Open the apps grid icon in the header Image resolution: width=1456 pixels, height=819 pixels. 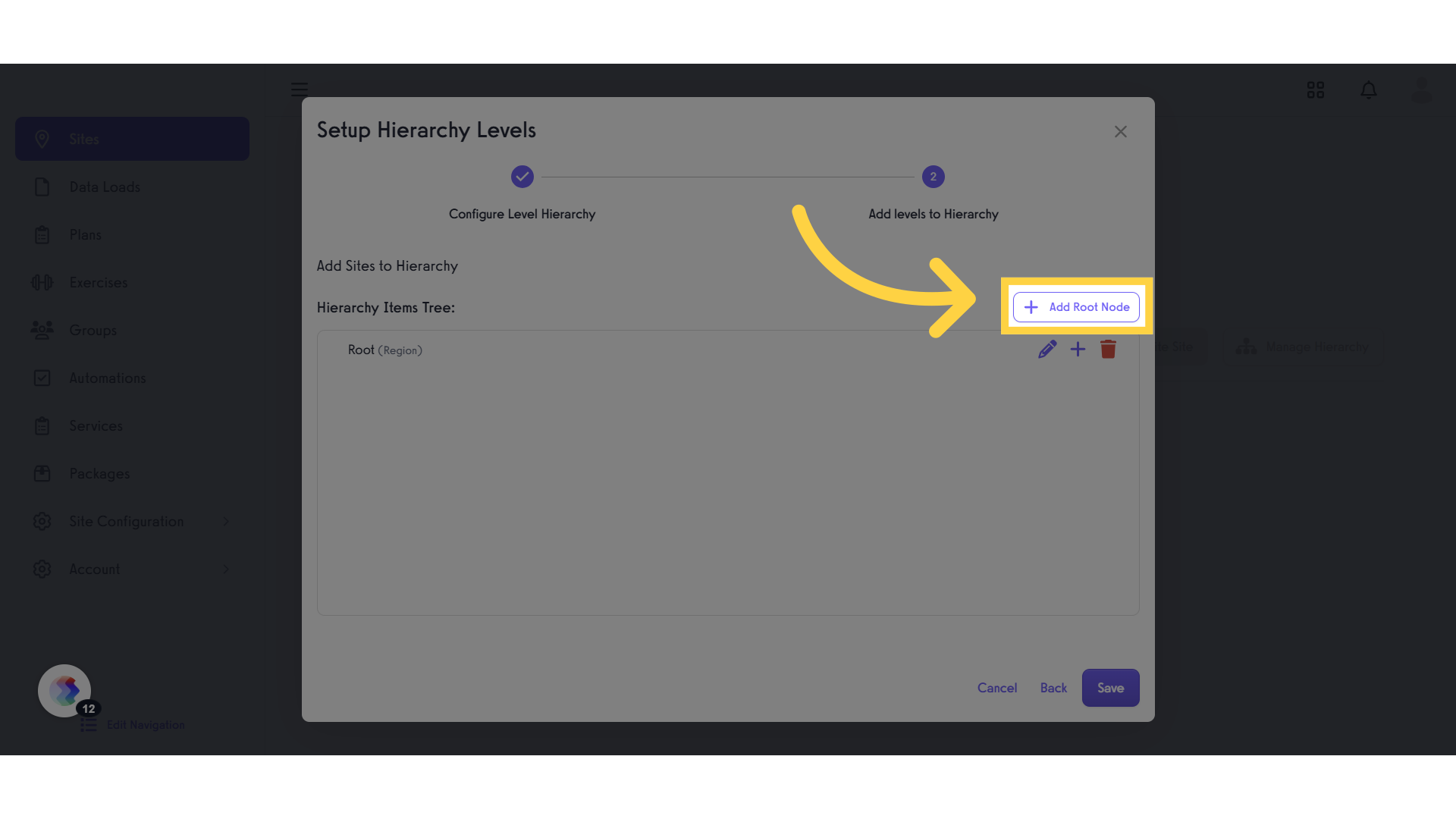click(1316, 89)
